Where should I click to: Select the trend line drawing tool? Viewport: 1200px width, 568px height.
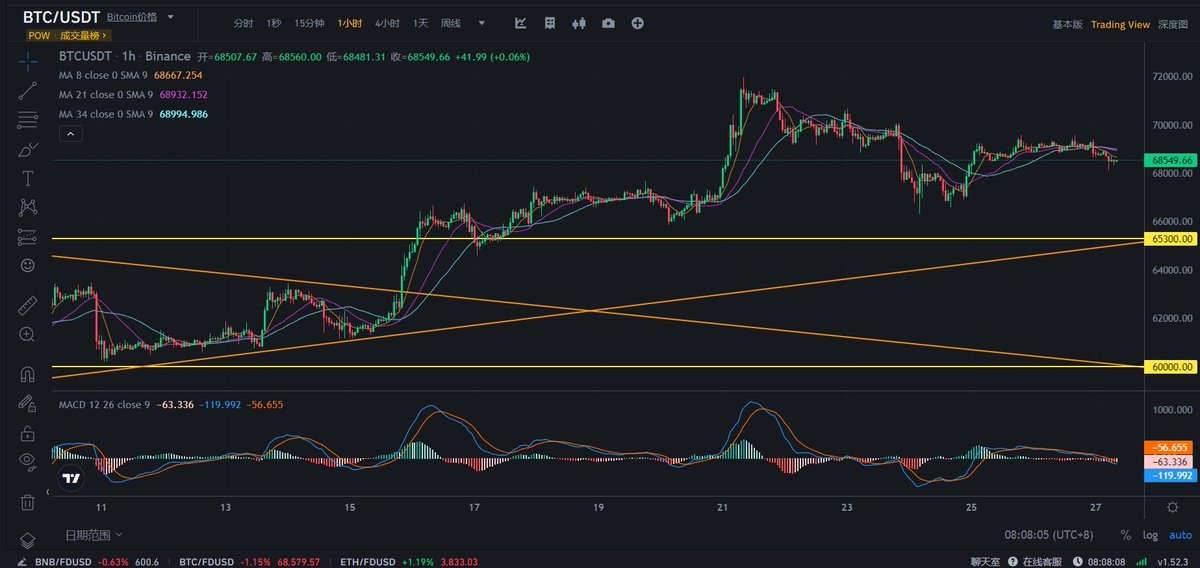tap(27, 90)
